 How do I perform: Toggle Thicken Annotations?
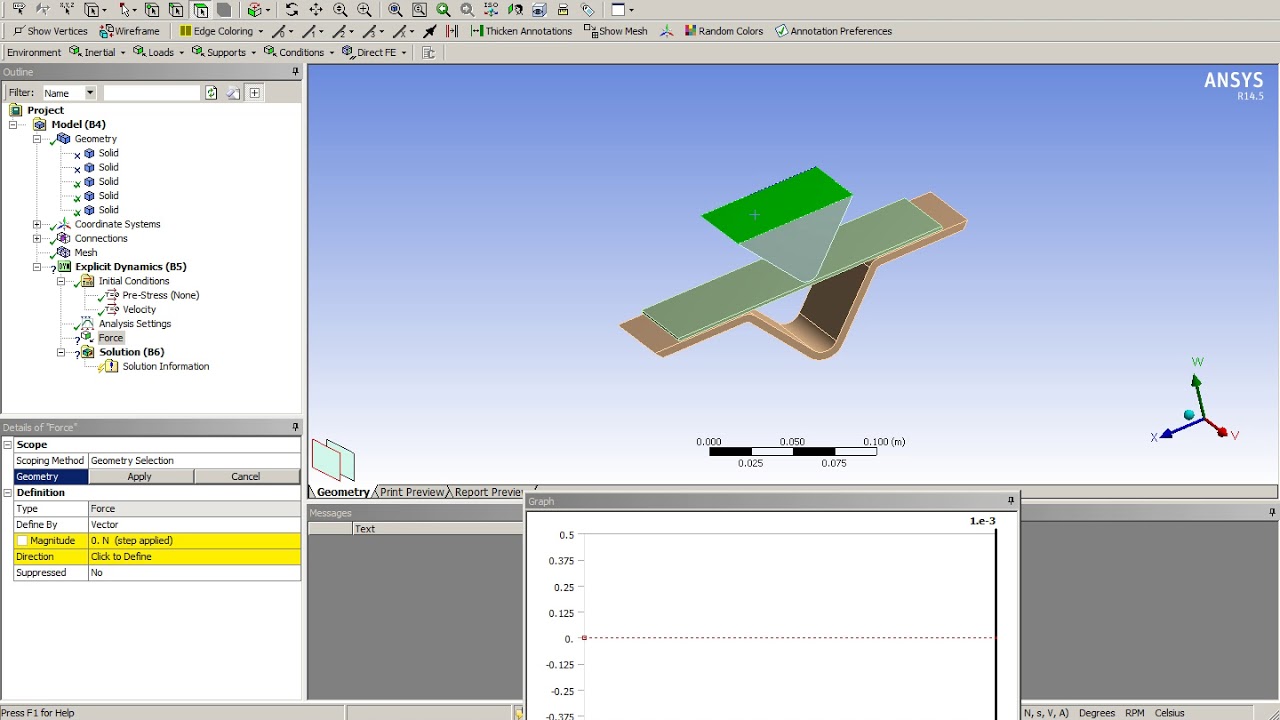[x=521, y=31]
